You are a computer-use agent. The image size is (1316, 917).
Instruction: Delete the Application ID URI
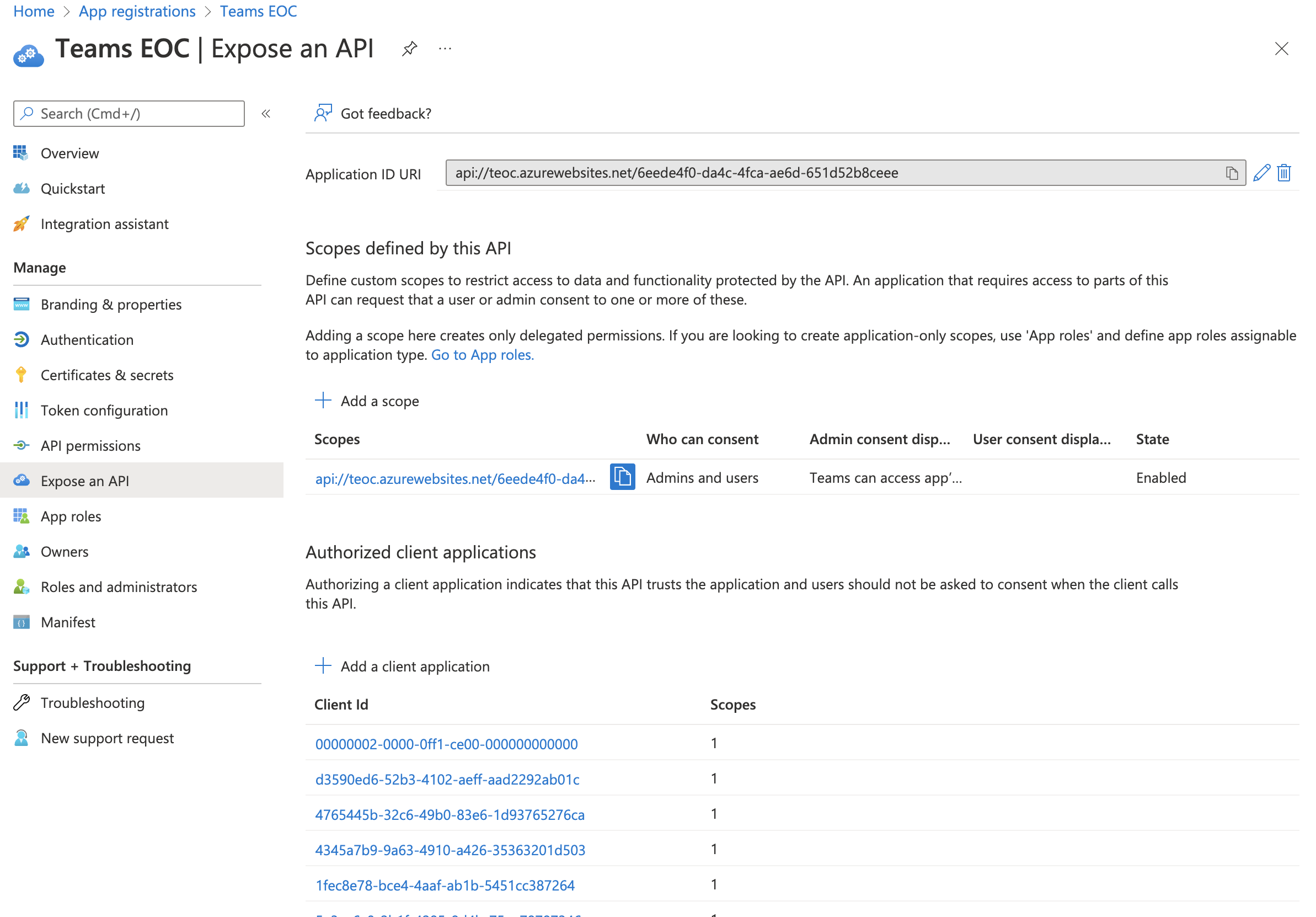pyautogui.click(x=1283, y=173)
